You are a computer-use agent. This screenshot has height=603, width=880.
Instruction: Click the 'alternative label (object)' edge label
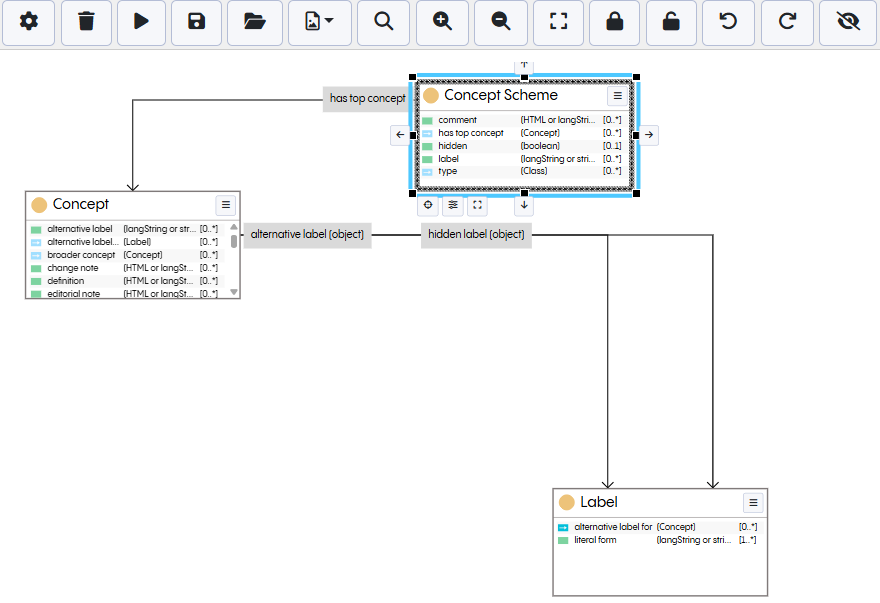tap(307, 234)
